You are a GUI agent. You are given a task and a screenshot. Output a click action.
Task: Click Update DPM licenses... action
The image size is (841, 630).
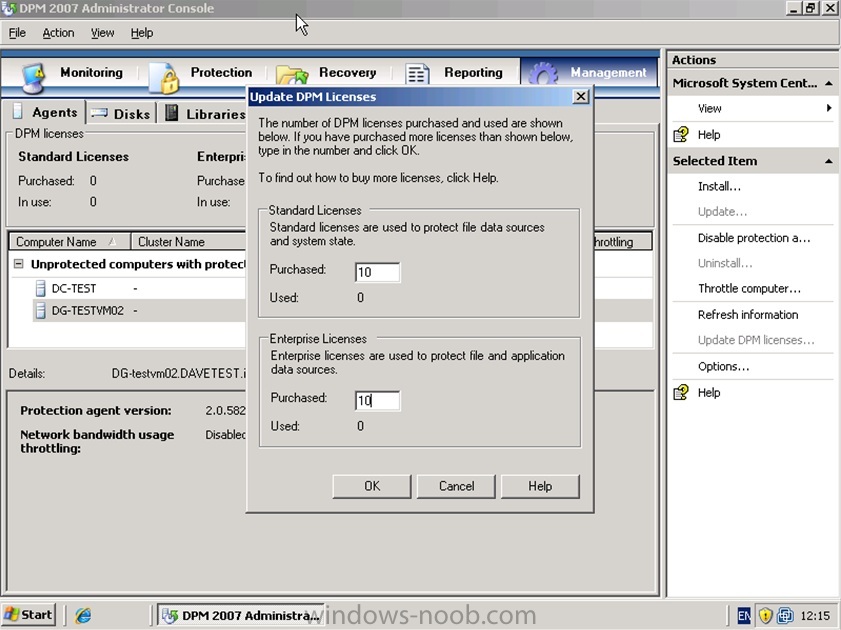[756, 340]
